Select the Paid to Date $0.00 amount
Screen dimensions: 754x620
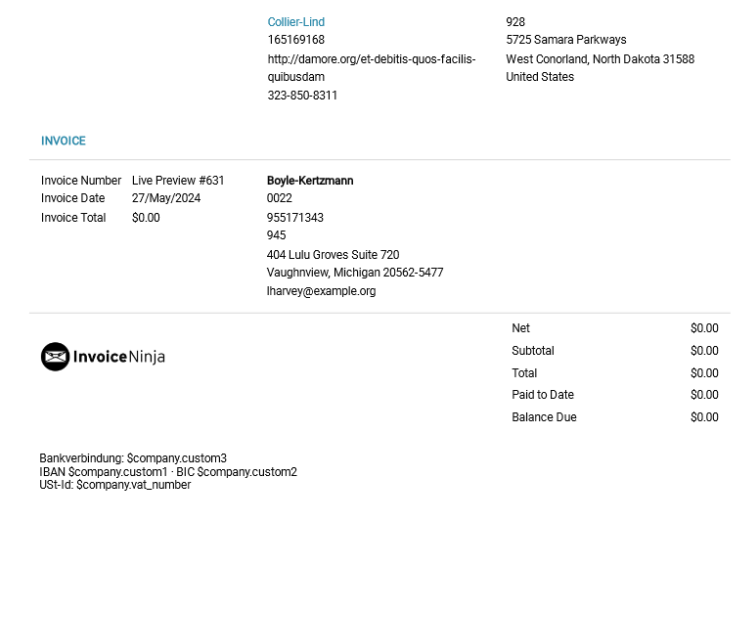click(704, 395)
